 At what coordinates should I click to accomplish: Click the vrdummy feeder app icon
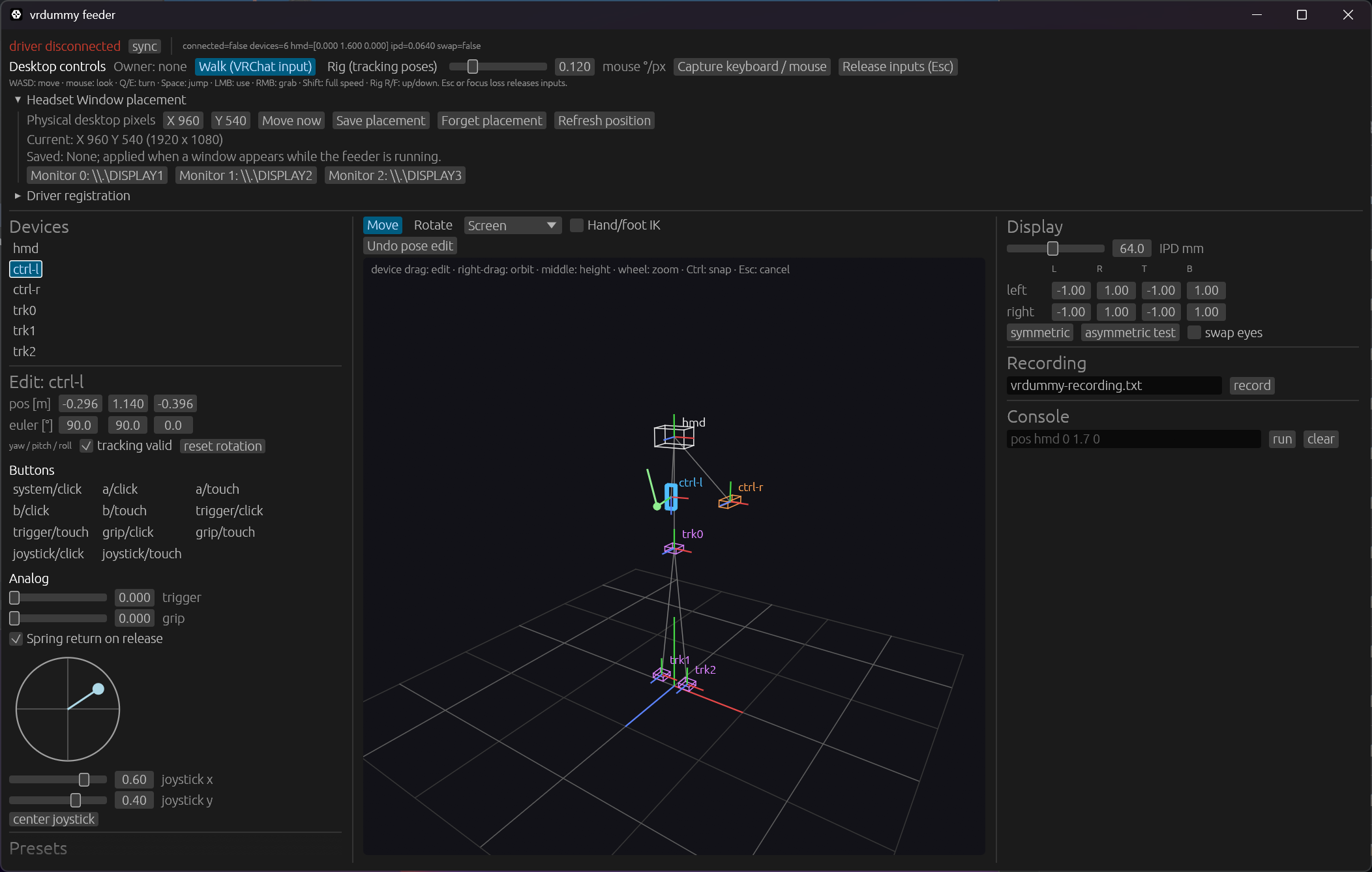coord(16,14)
